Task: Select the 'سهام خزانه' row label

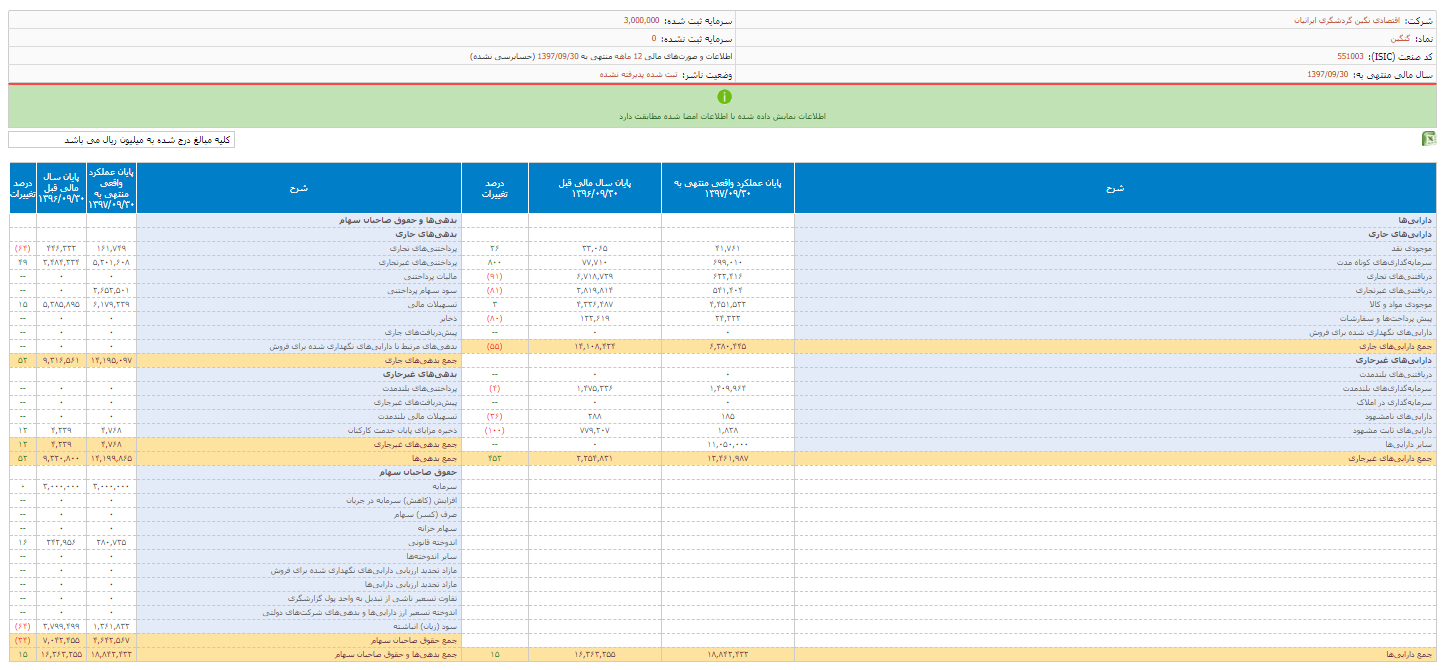Action: click(x=439, y=527)
